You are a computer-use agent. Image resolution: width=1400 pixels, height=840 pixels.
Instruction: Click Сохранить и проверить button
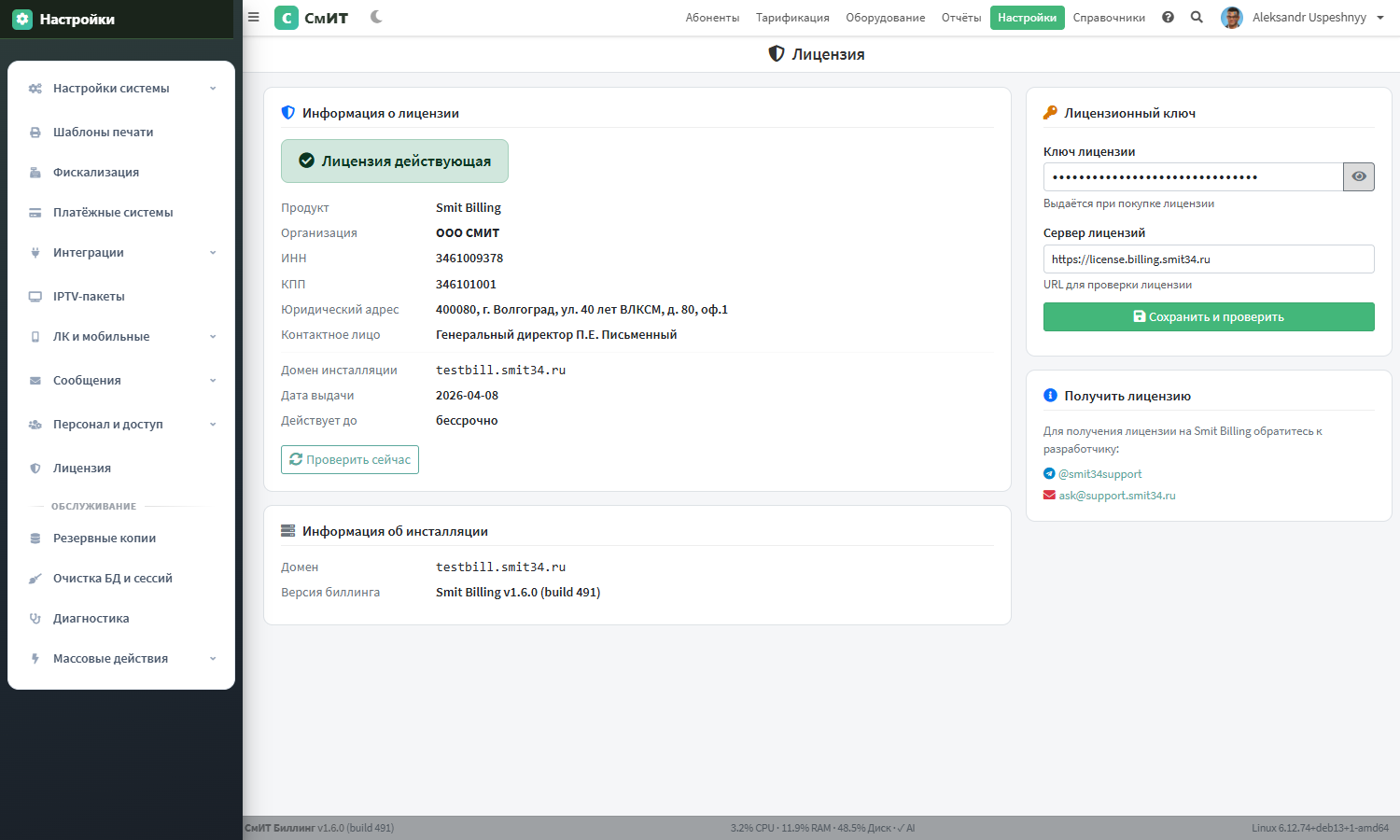pos(1209,317)
